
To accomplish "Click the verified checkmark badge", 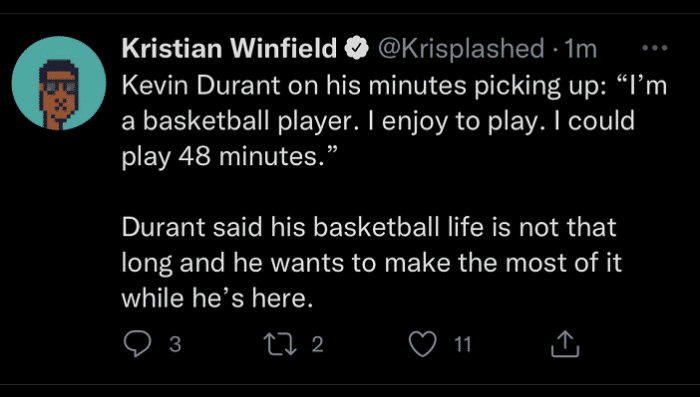I will coord(356,48).
